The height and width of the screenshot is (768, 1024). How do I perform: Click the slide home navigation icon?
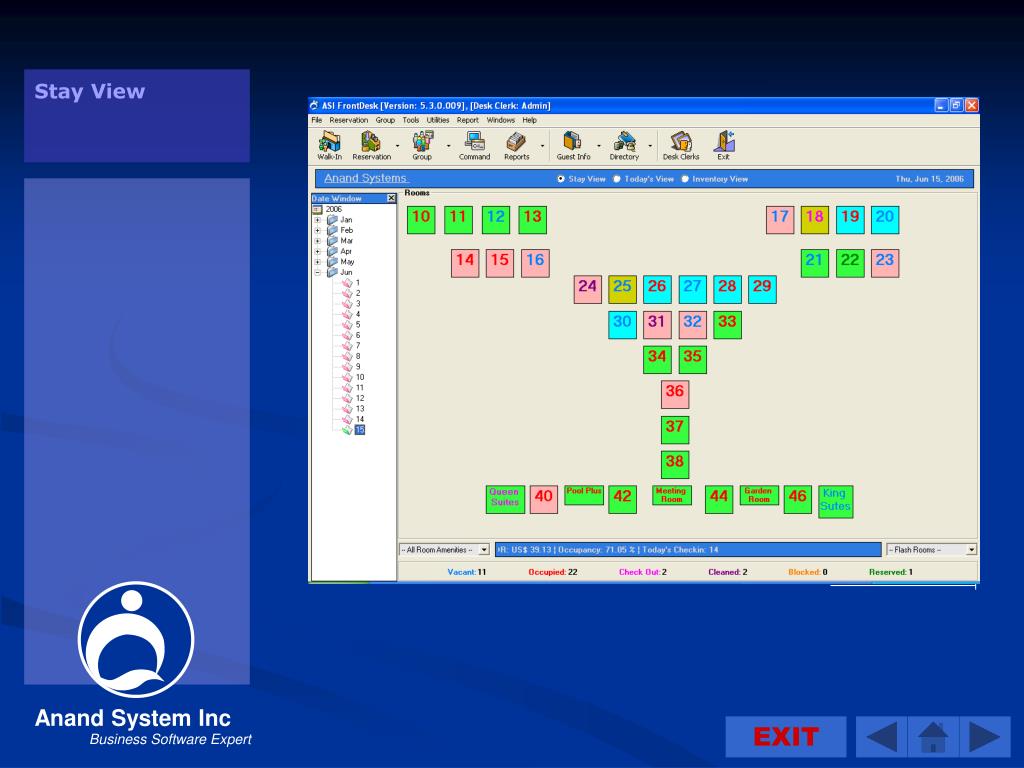coord(933,737)
